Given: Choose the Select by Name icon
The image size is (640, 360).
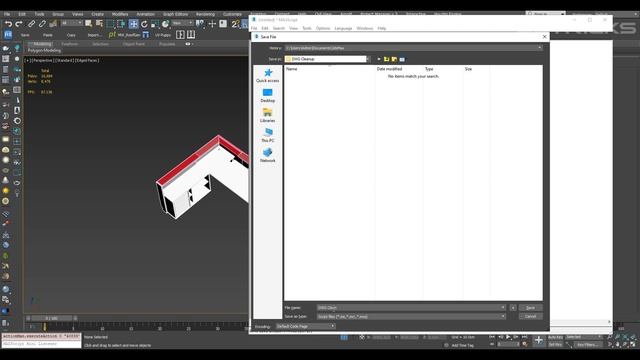Looking at the screenshot, I should coord(99,24).
